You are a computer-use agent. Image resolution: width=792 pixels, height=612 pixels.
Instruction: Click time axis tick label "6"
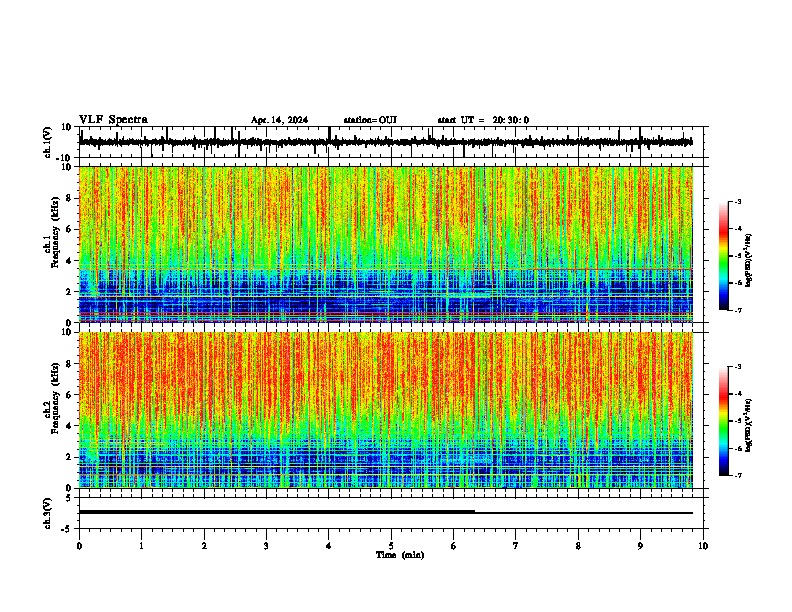coord(454,546)
